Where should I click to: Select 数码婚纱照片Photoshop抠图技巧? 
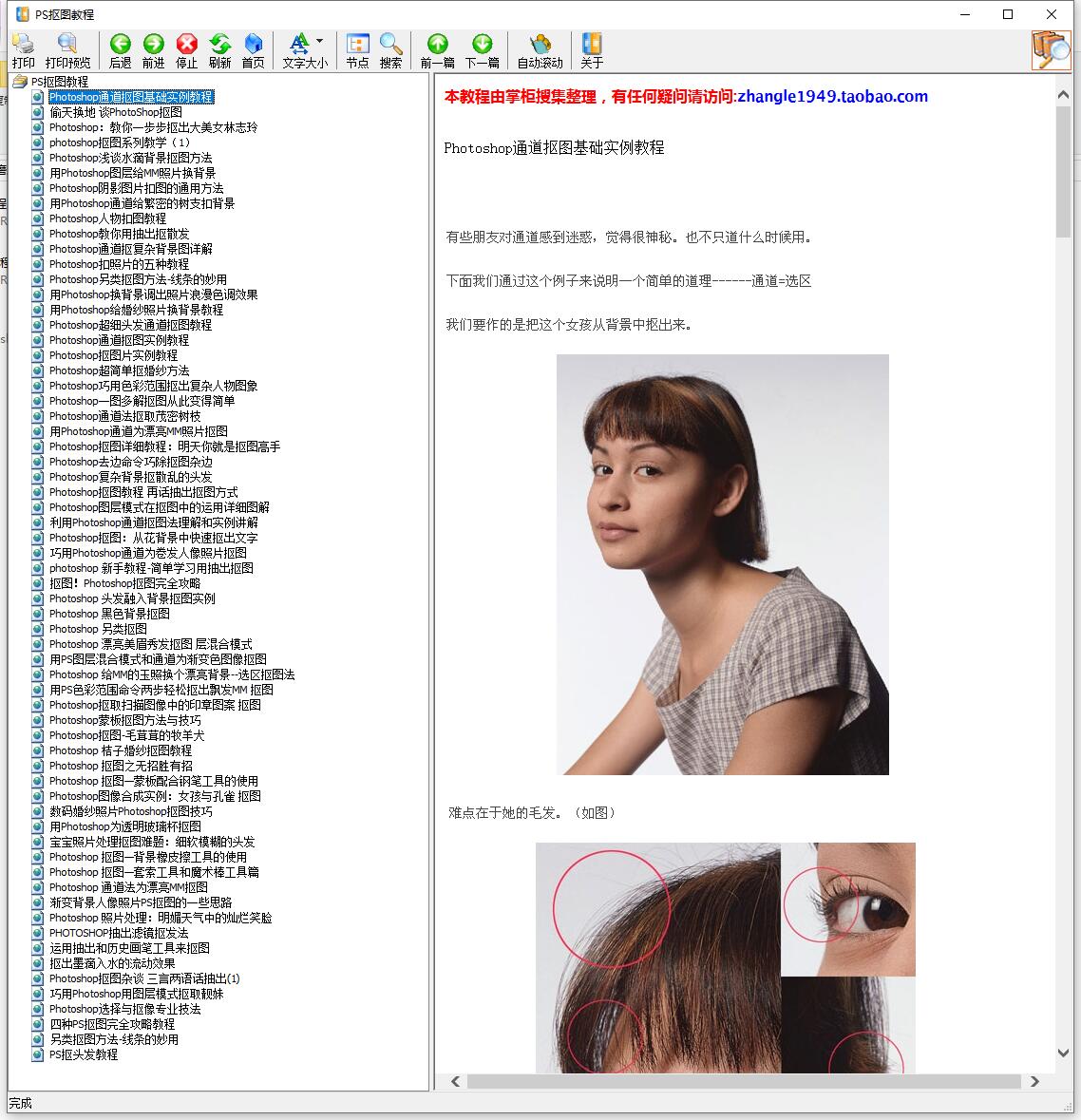pyautogui.click(x=130, y=811)
